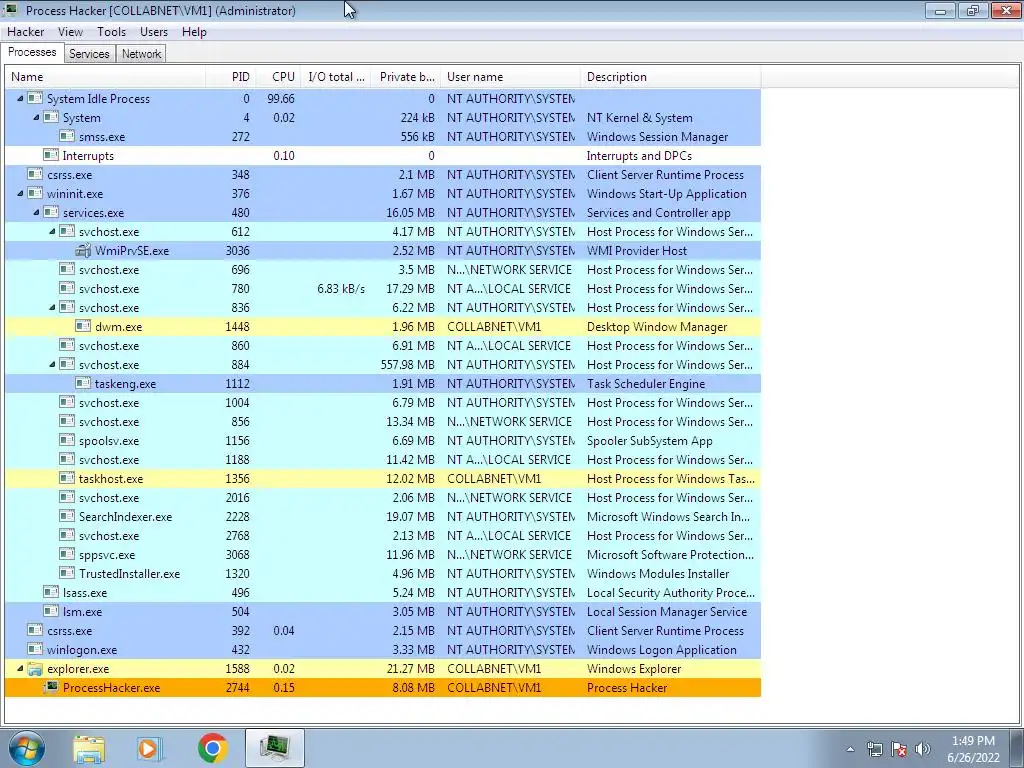Select the Processes tab
The height and width of the screenshot is (768, 1024).
coord(32,52)
